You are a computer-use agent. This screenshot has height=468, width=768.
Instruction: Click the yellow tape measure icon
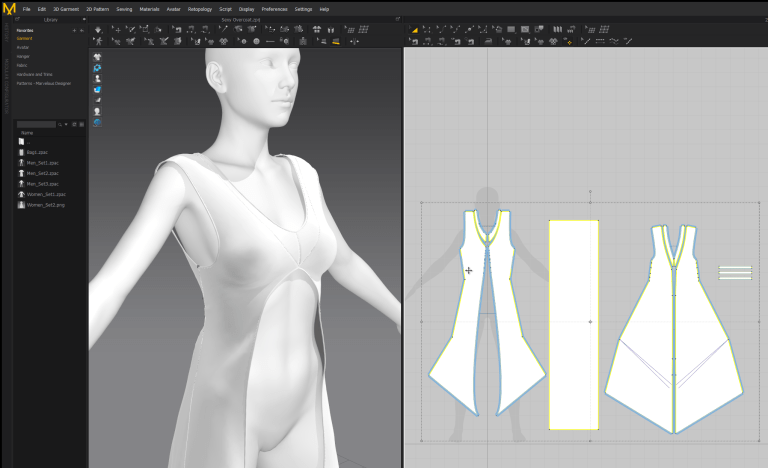tap(336, 42)
